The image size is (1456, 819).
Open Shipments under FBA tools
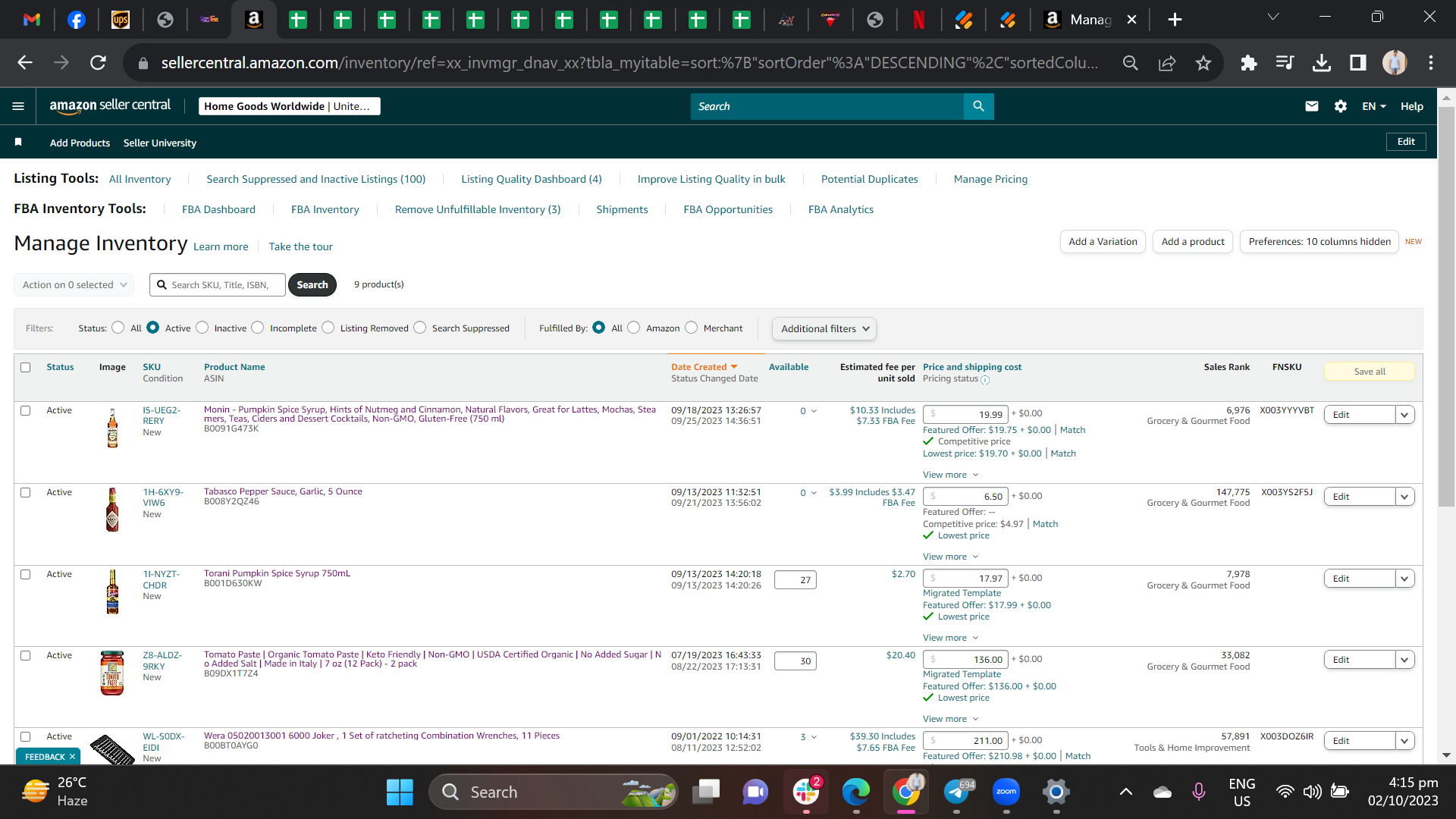[622, 209]
